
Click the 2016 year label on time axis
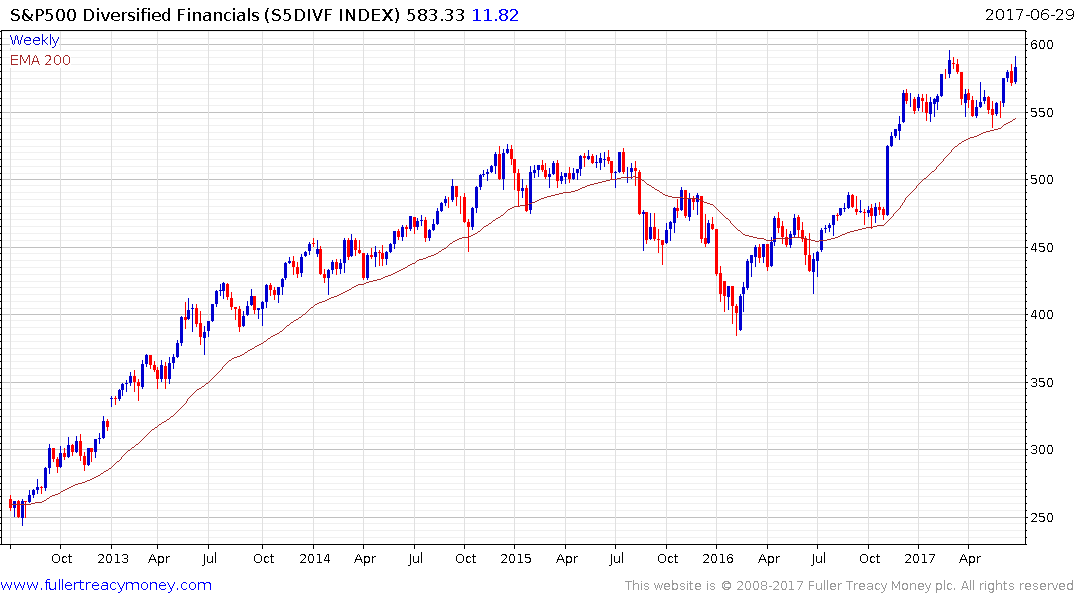718,558
